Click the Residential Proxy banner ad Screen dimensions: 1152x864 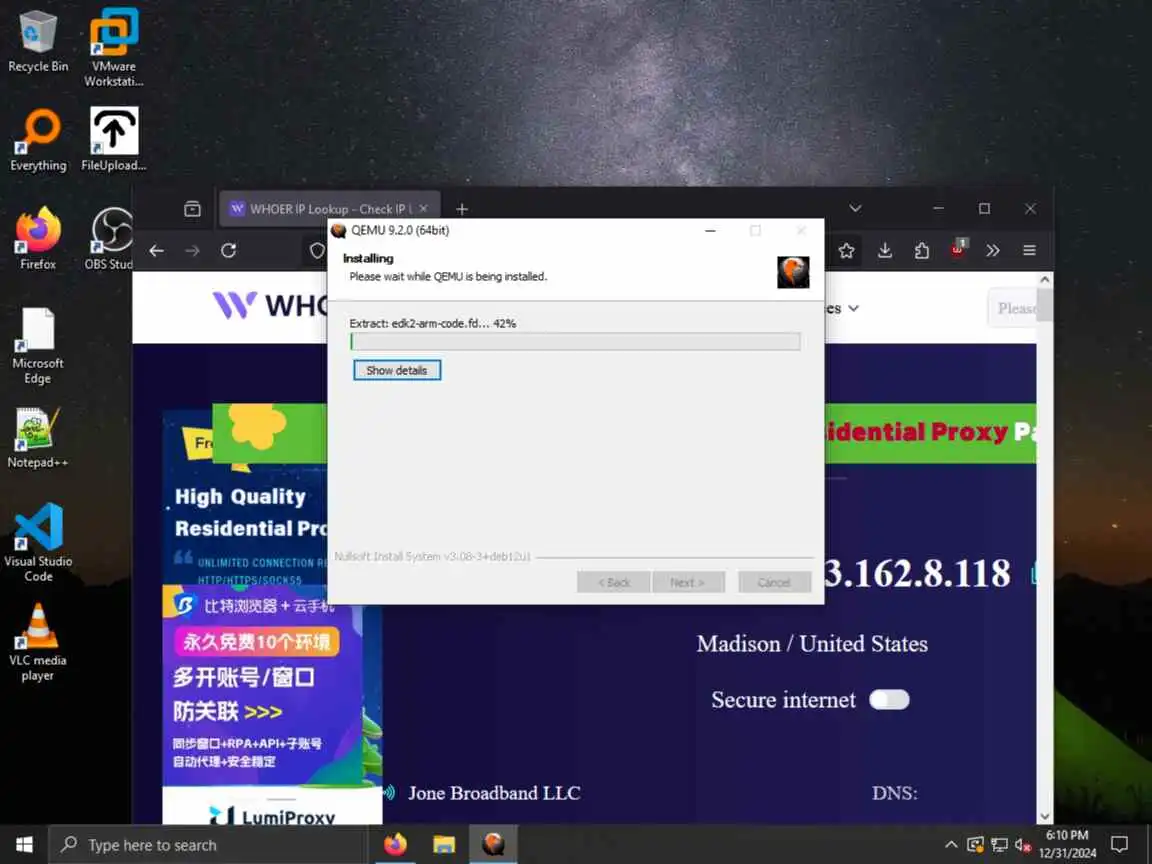930,432
